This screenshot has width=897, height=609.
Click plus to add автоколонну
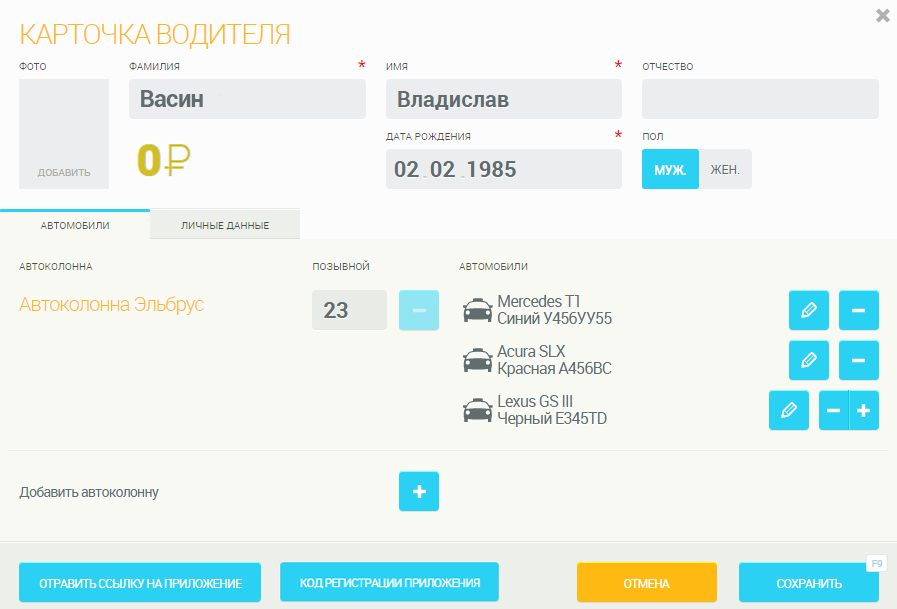click(418, 491)
